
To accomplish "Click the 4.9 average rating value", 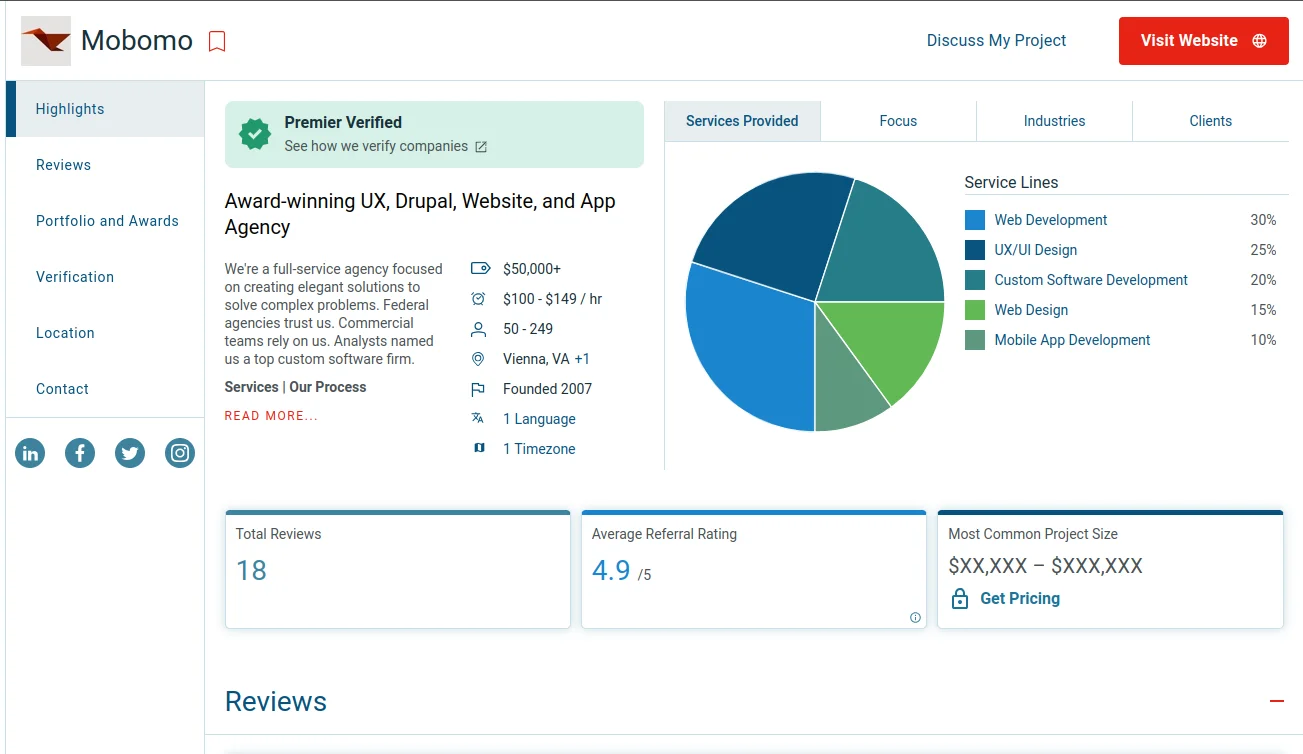I will click(x=611, y=571).
